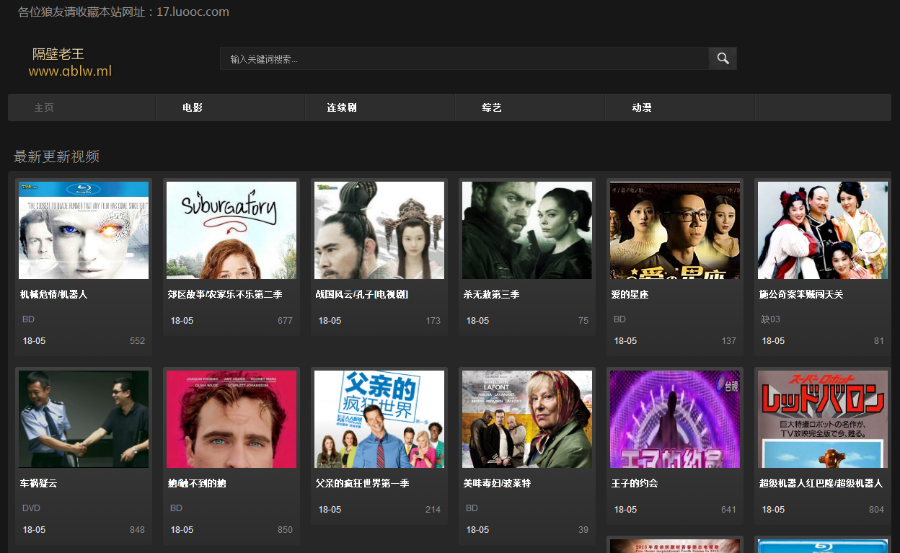Click the 缺03 label on 施公奇案 card
The width and height of the screenshot is (900, 553).
[770, 319]
